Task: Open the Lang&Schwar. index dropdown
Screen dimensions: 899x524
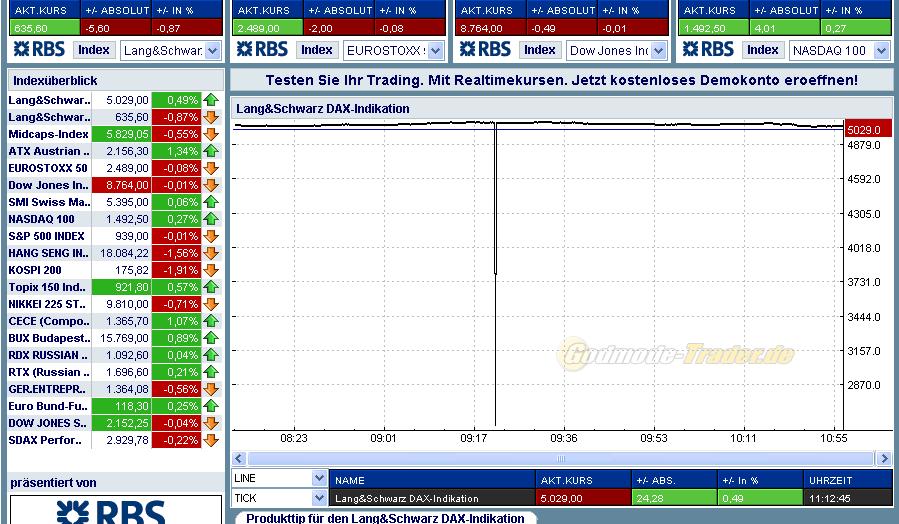Action: tap(213, 50)
